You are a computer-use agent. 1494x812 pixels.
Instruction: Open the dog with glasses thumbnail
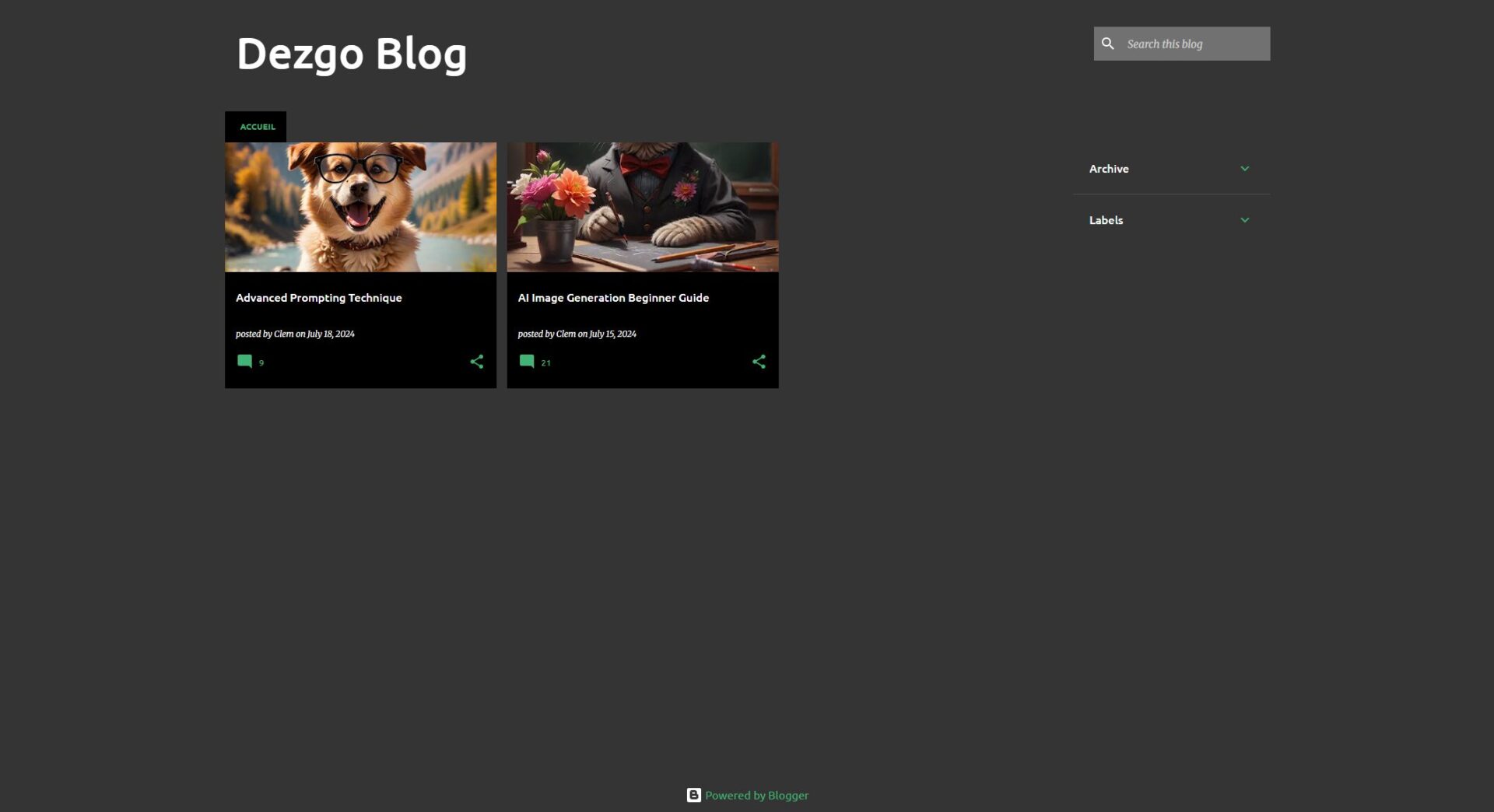tap(360, 207)
